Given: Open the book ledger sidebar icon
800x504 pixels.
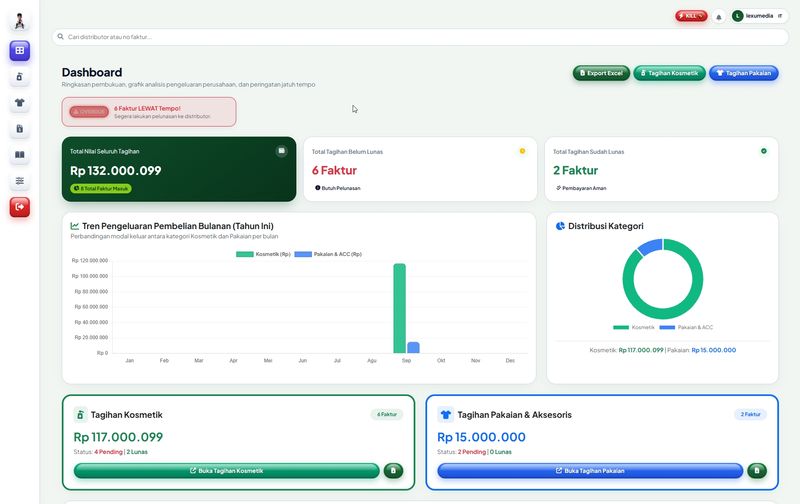Looking at the screenshot, I should pos(19,155).
